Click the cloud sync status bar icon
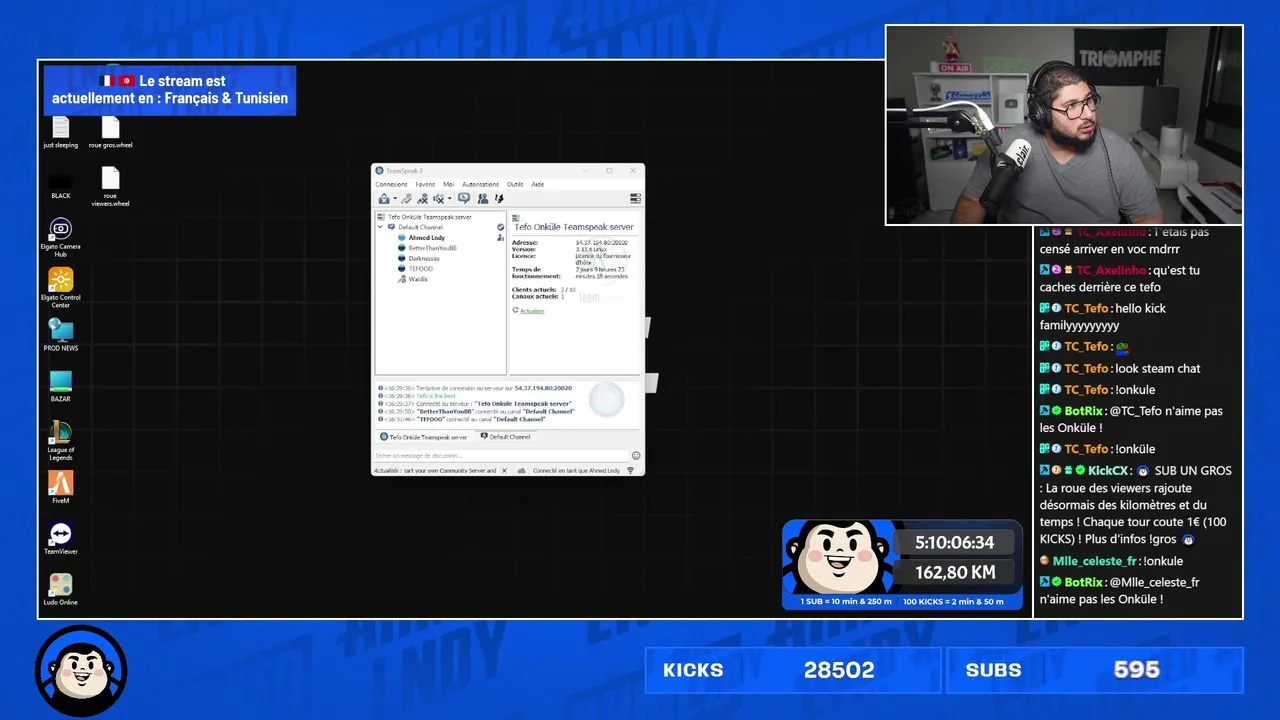The width and height of the screenshot is (1280, 720). 521,470
